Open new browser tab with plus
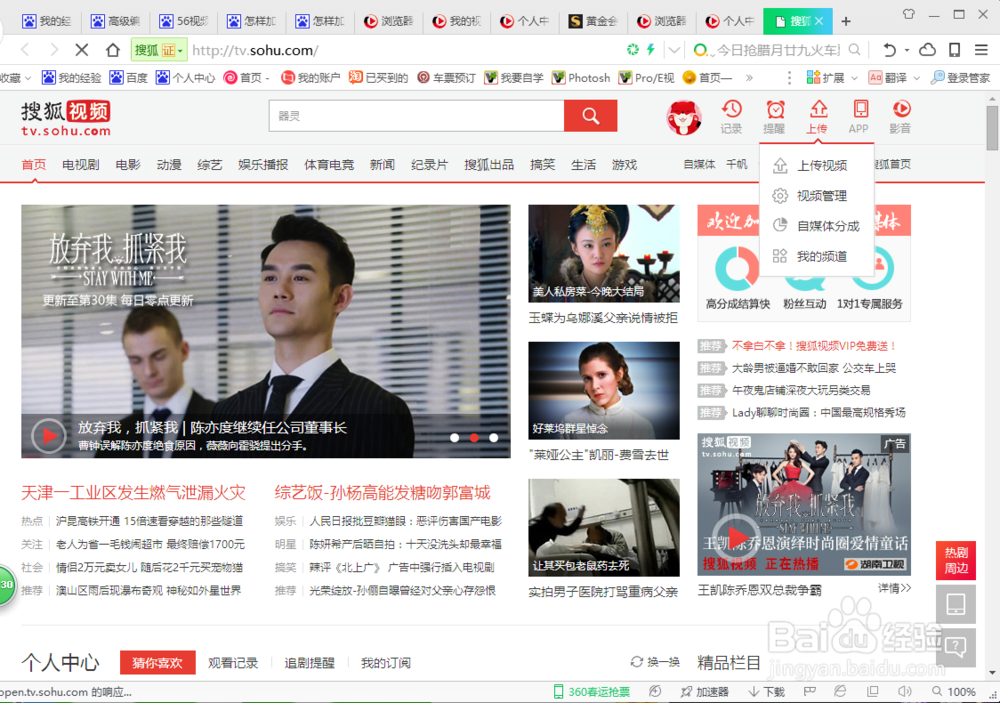The height and width of the screenshot is (703, 1000). 846,21
